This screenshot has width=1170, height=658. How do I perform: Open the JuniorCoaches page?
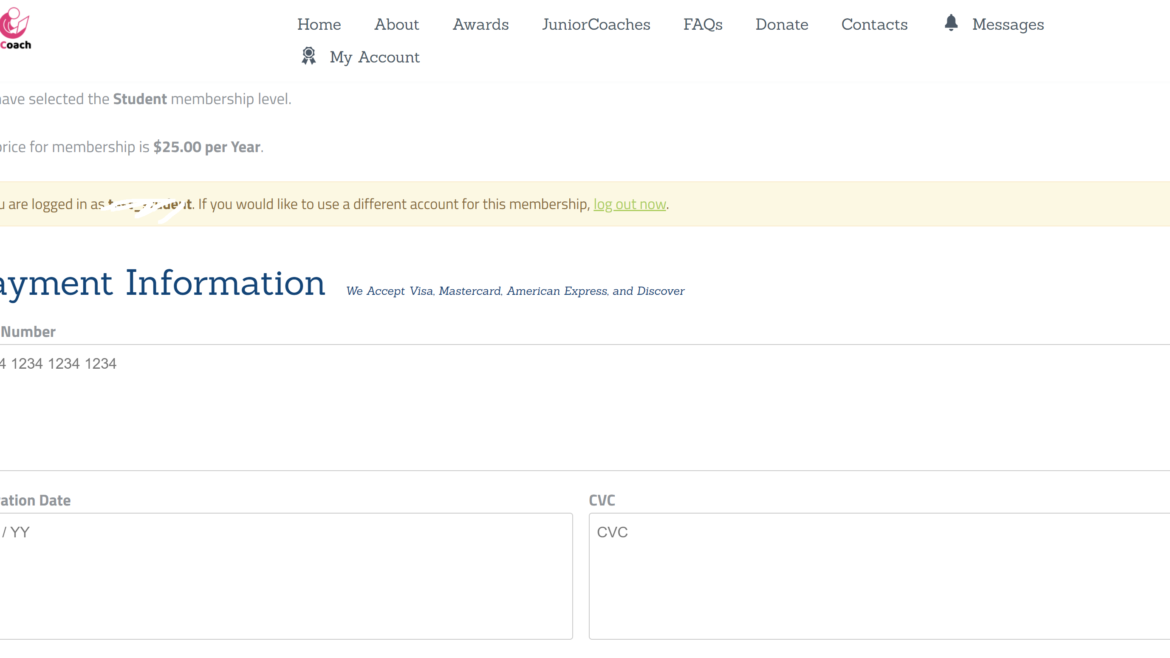tap(596, 24)
